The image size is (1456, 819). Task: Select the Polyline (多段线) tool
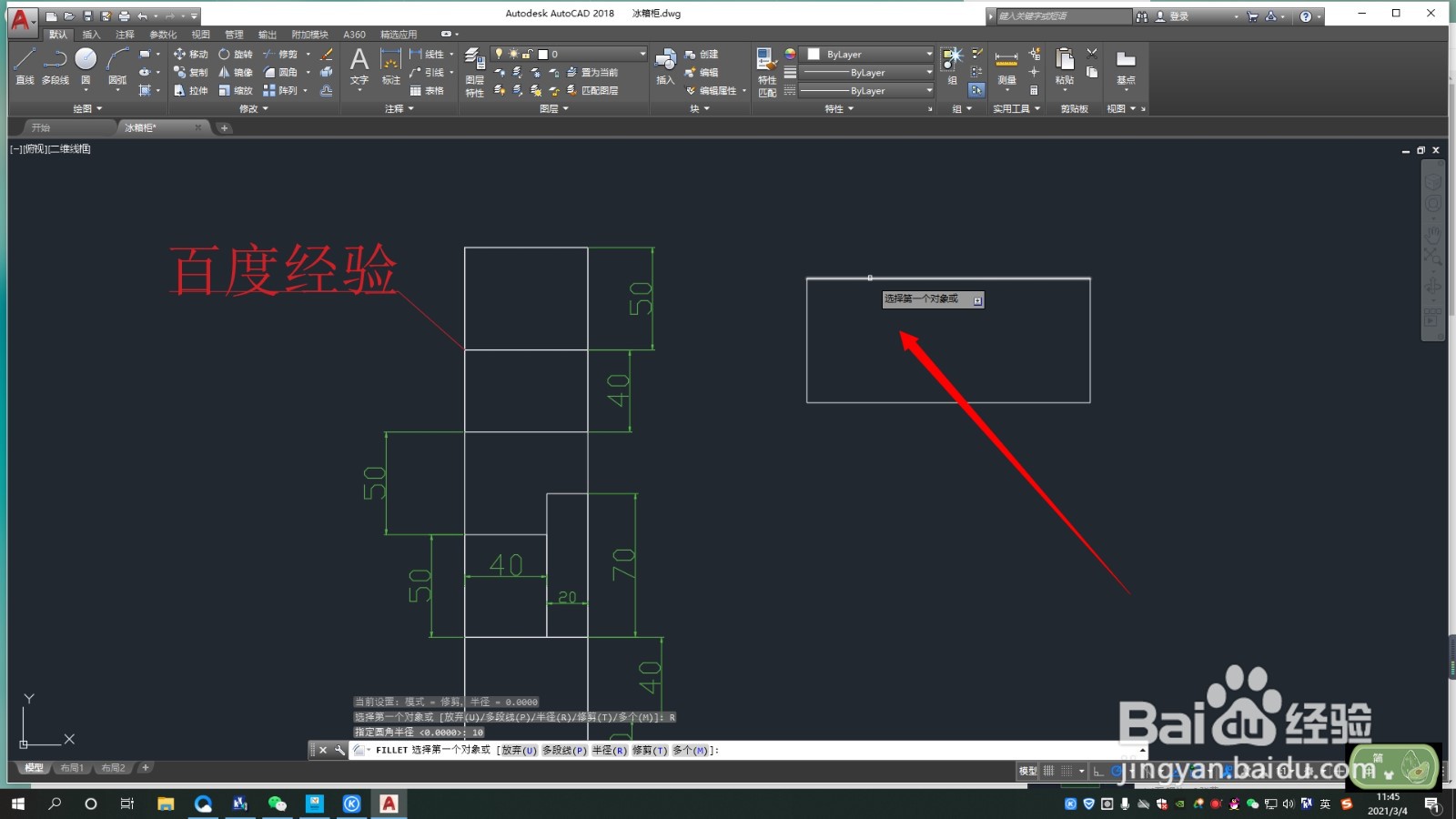point(56,66)
